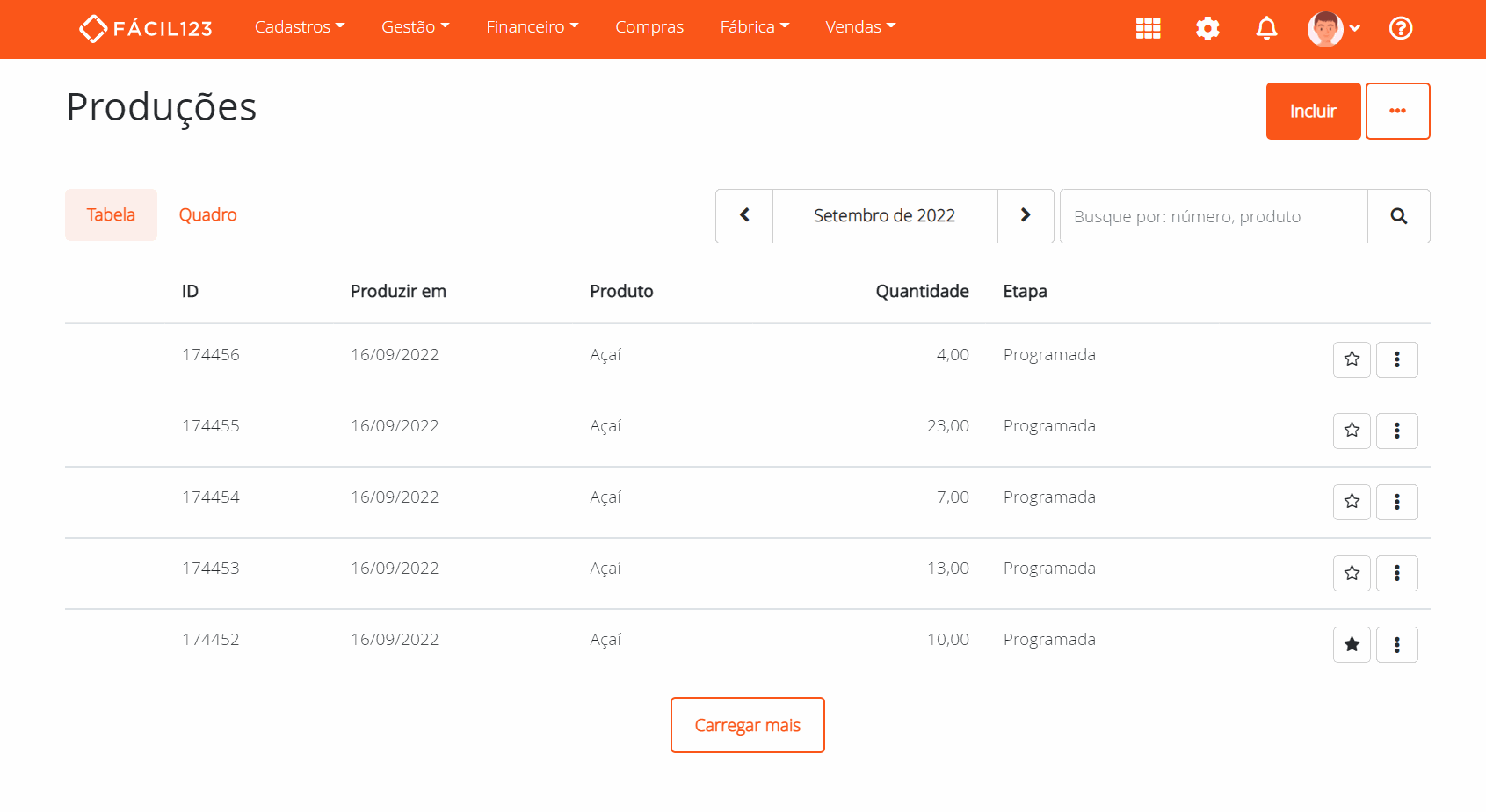Expand the Vendas dropdown

(859, 27)
